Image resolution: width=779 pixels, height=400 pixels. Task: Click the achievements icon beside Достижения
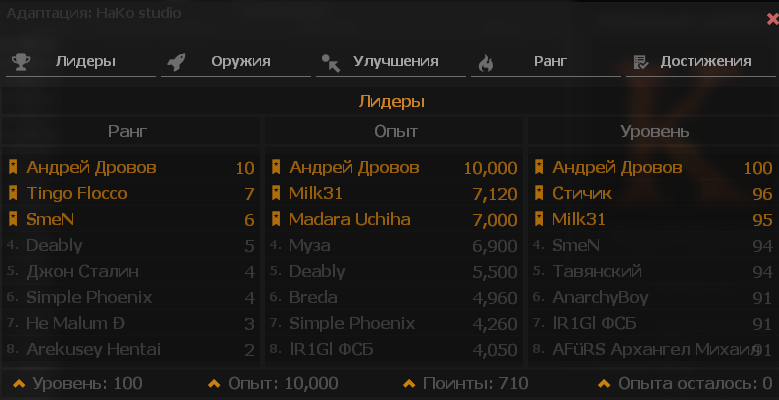(x=641, y=62)
